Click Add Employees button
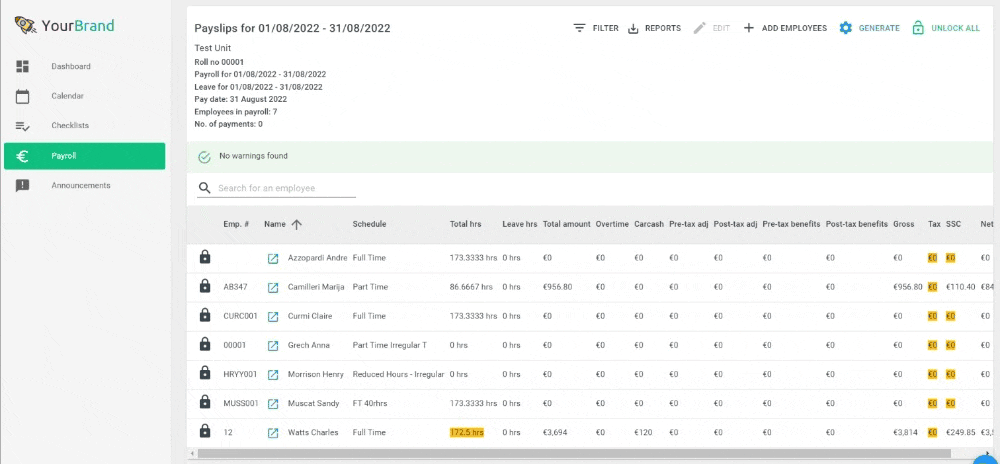1000x464 pixels. 785,28
